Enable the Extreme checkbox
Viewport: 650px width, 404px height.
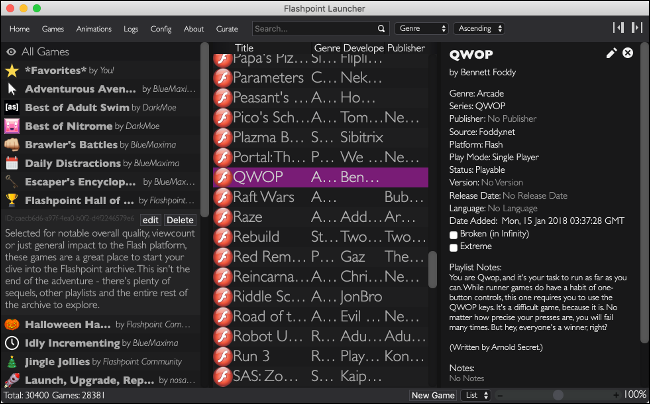click(x=455, y=246)
